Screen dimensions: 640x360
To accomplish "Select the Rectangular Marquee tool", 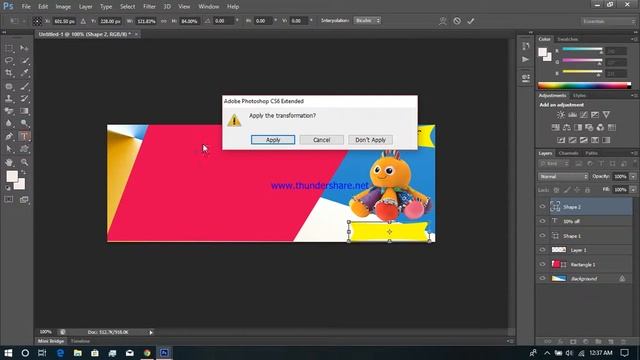I will (9, 48).
